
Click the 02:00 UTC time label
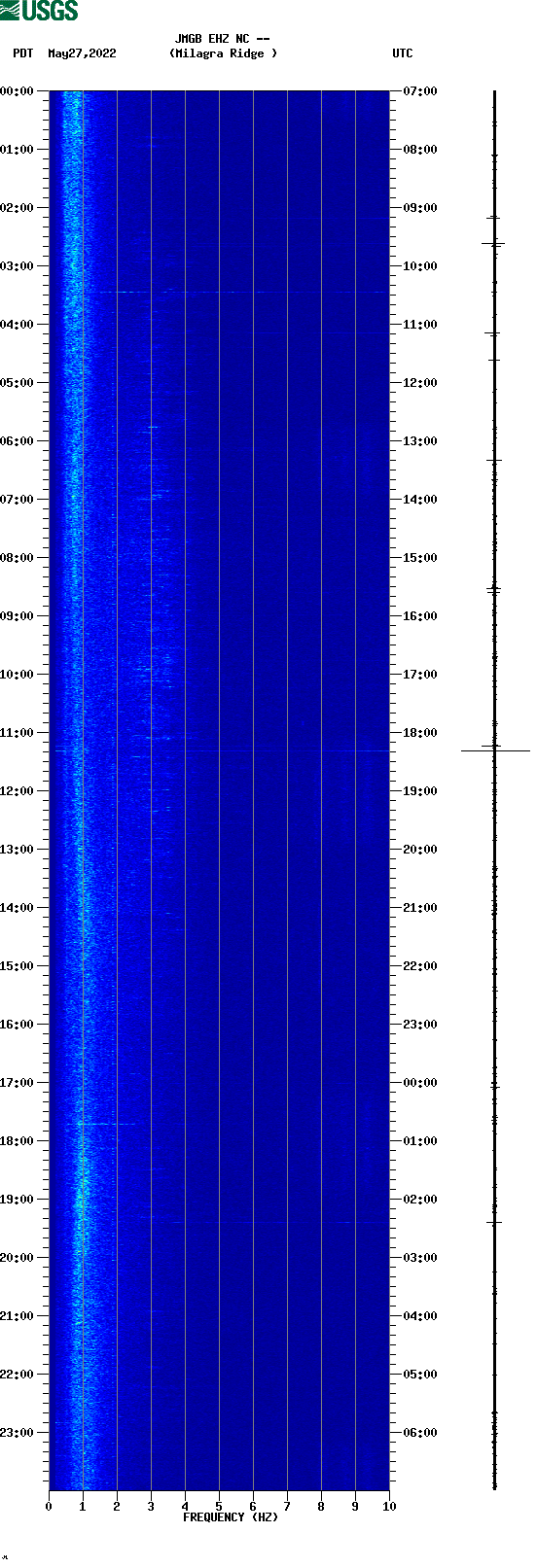pos(420,1200)
